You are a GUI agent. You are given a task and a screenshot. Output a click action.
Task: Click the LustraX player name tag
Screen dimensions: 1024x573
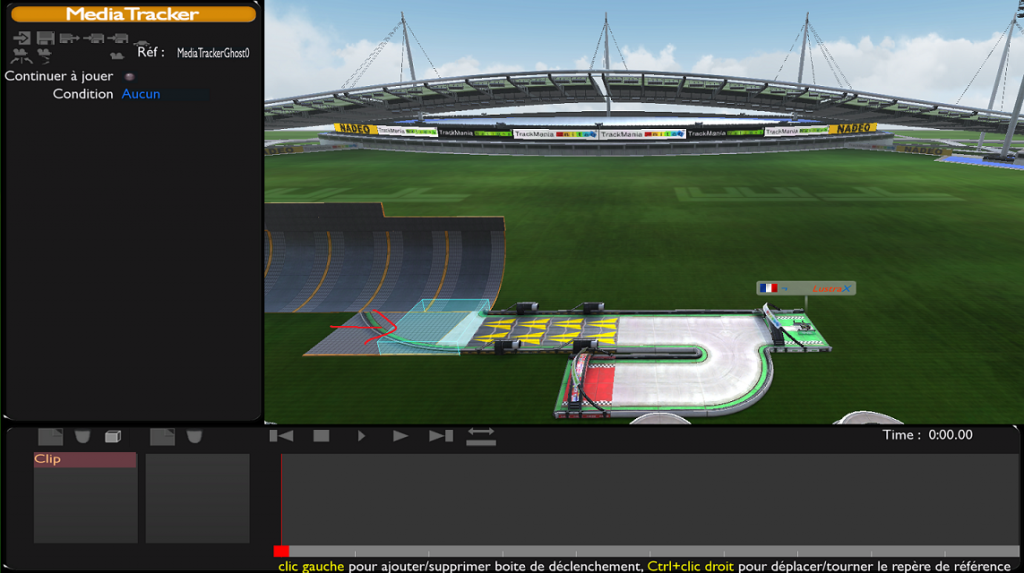[x=806, y=288]
